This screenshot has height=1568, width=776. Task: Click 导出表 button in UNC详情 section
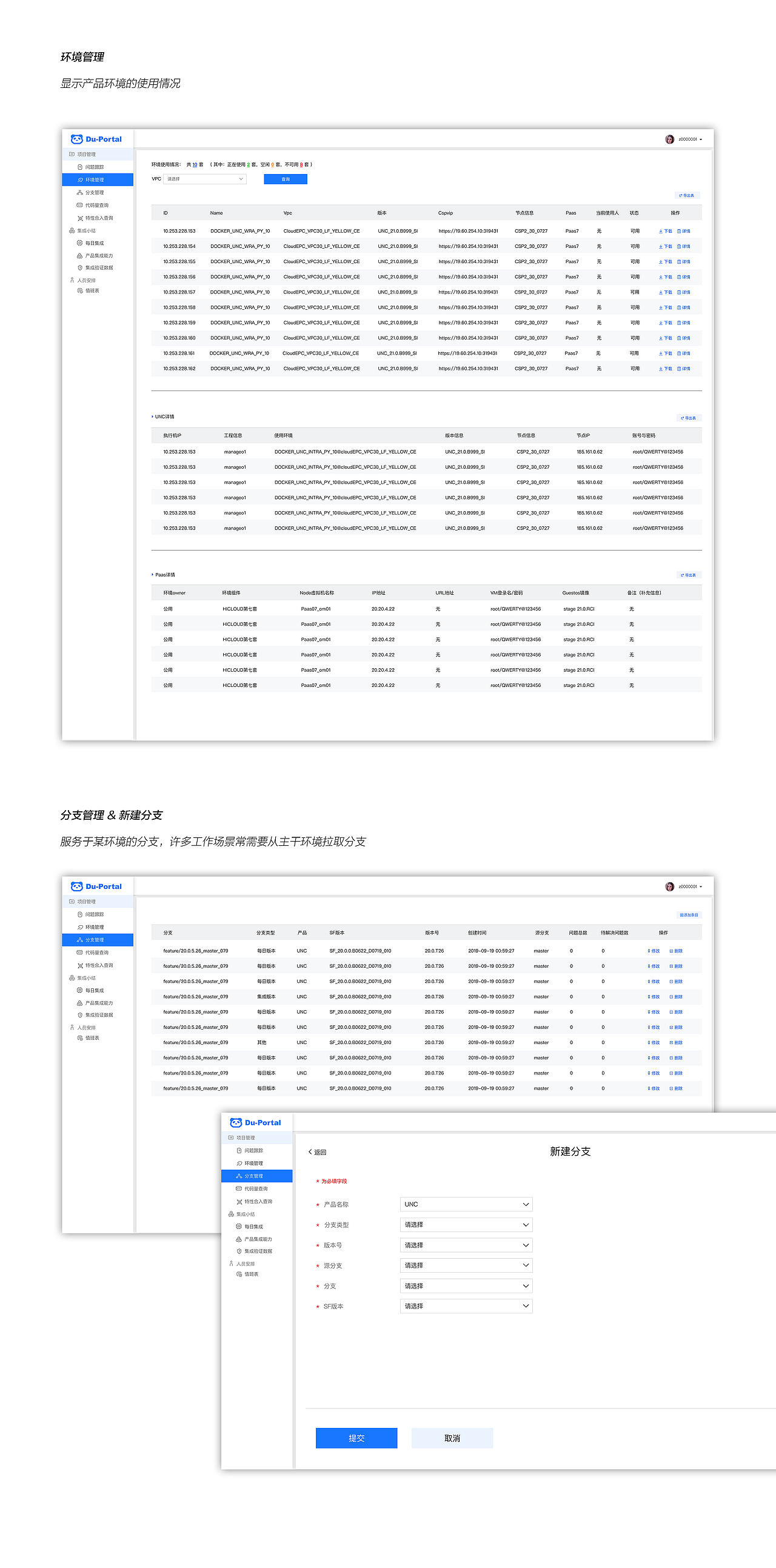[689, 418]
